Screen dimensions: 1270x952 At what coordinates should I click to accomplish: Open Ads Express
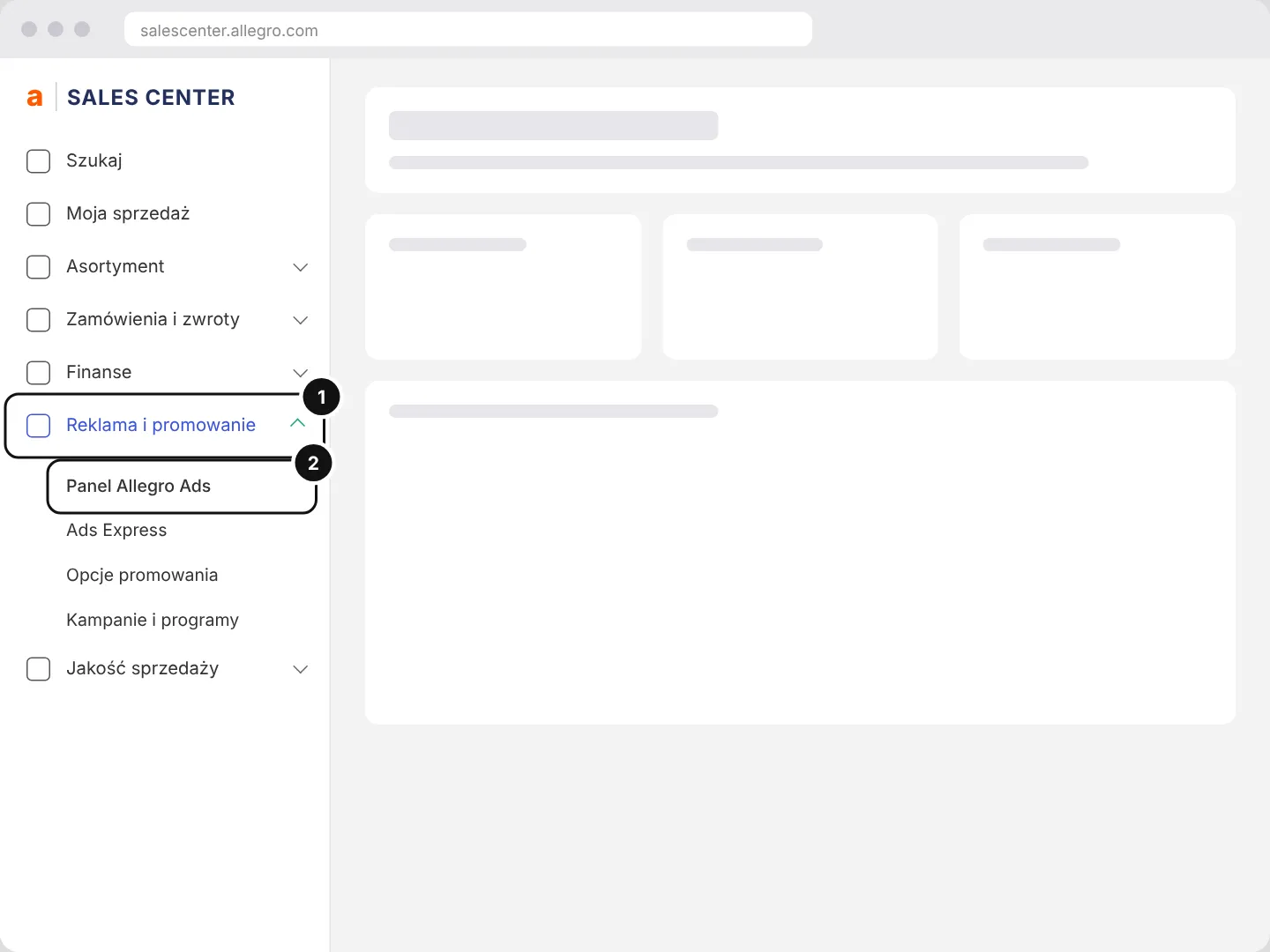(116, 530)
